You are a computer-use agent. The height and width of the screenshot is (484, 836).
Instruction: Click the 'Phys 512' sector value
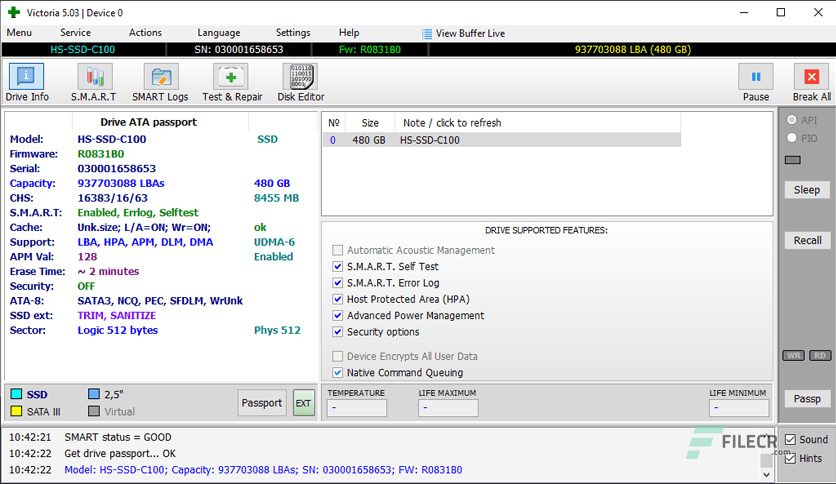[x=277, y=330]
